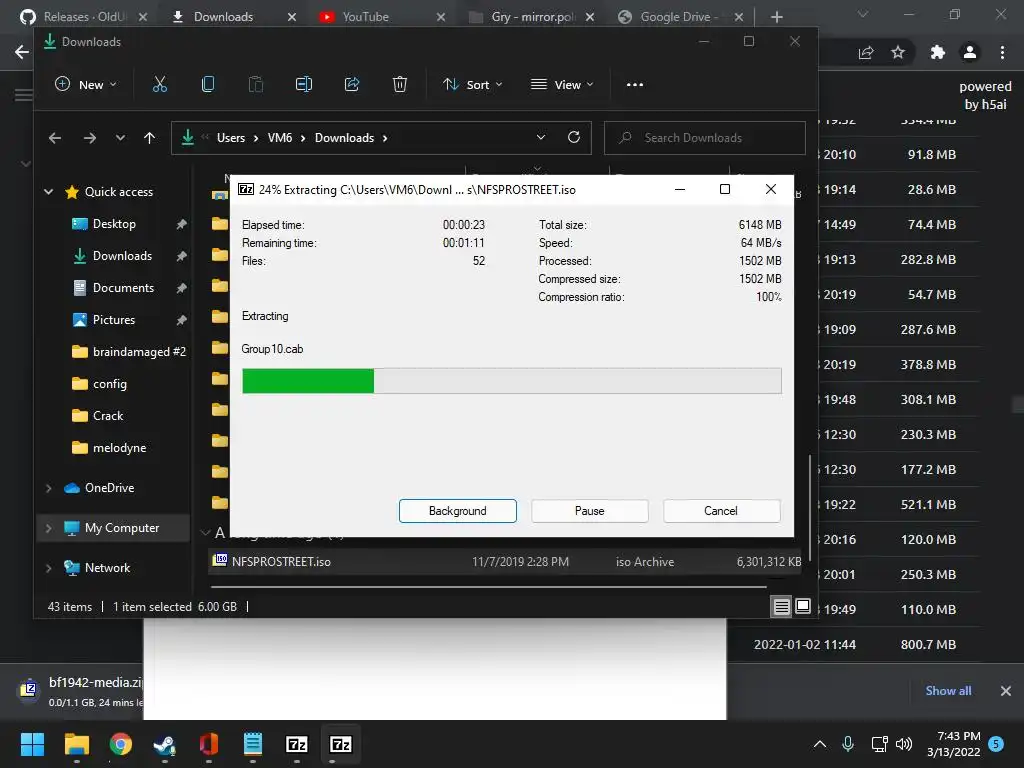Click Show all downloads link

pyautogui.click(x=948, y=691)
